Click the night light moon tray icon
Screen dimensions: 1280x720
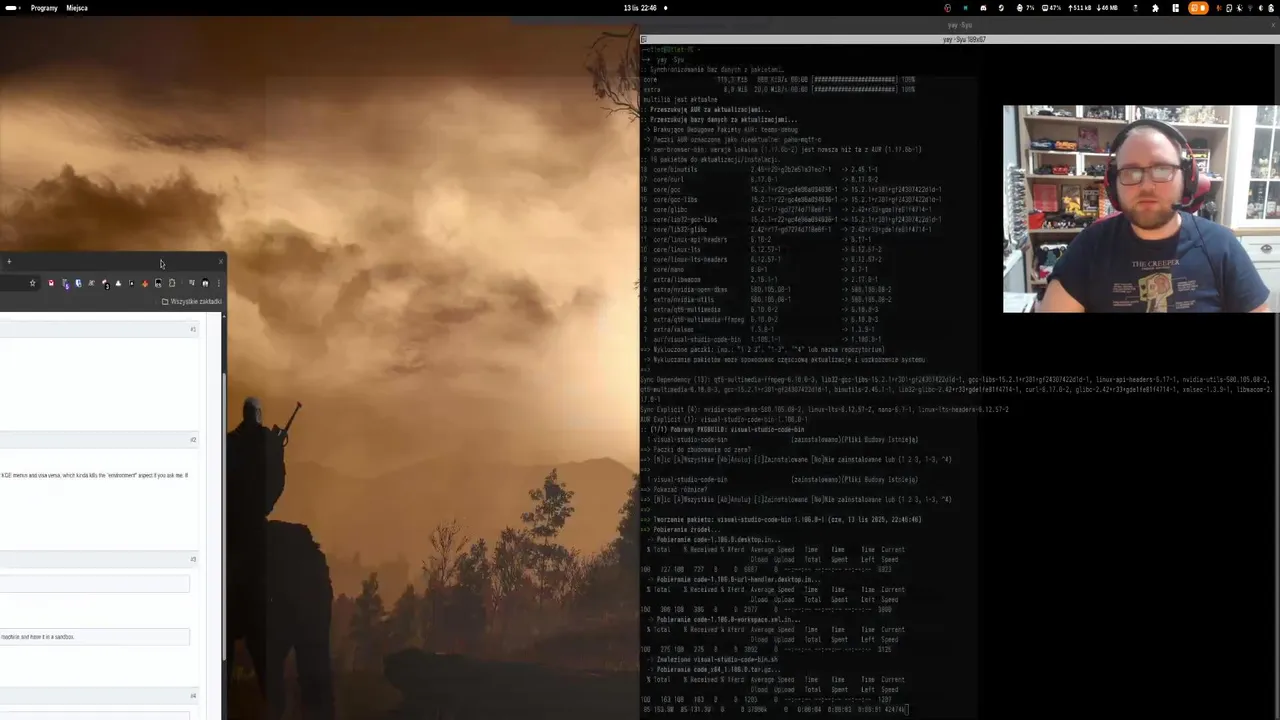point(1239,8)
